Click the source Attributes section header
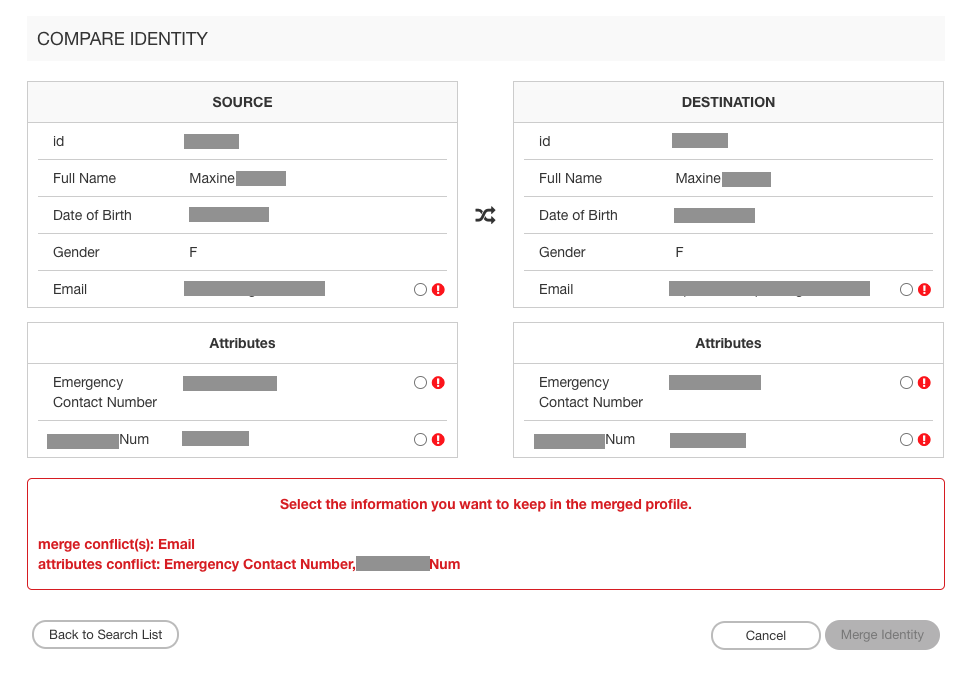Image resolution: width=966 pixels, height=677 pixels. point(242,343)
